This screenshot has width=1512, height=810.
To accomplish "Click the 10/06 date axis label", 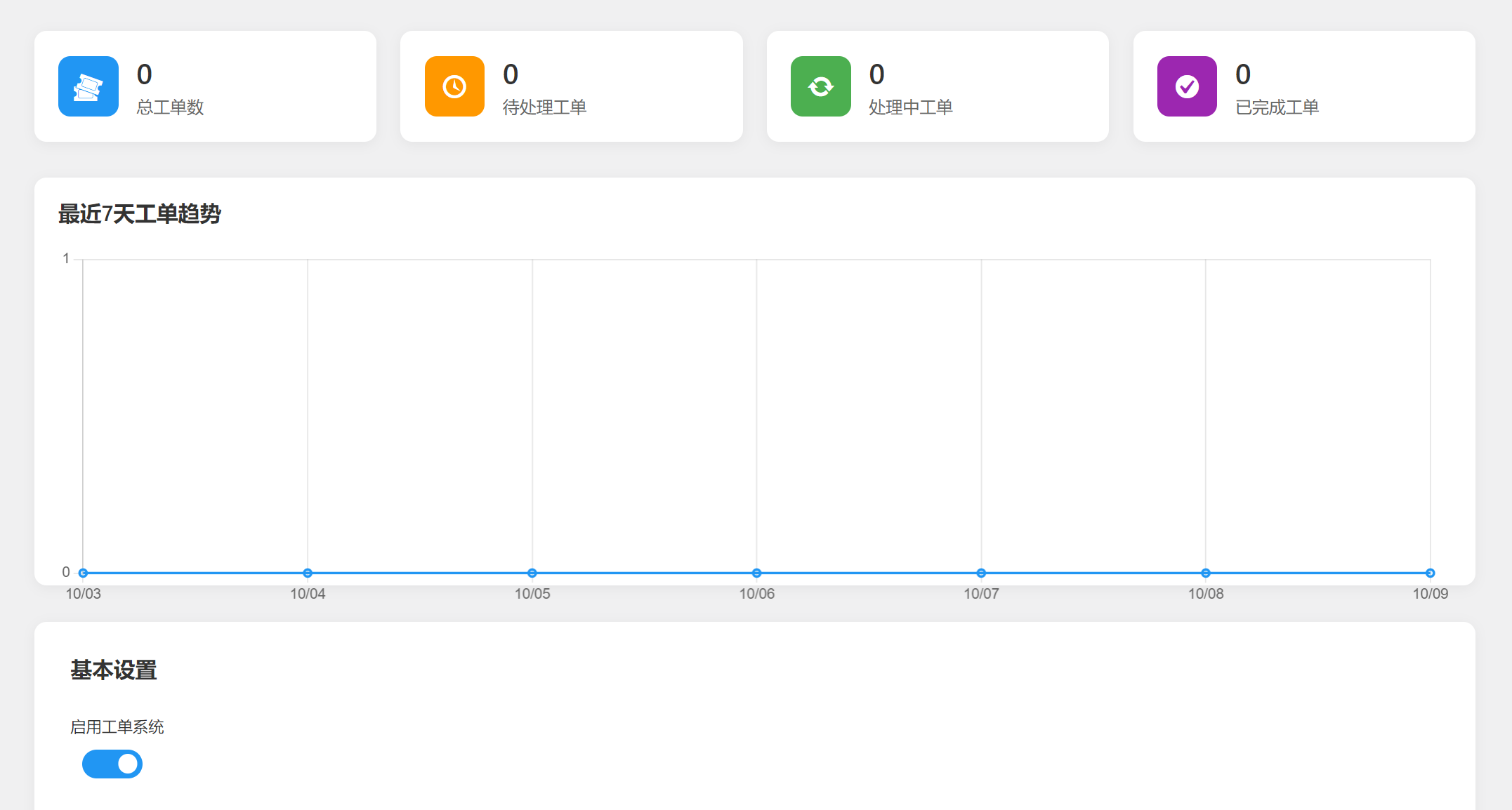I will point(756,594).
